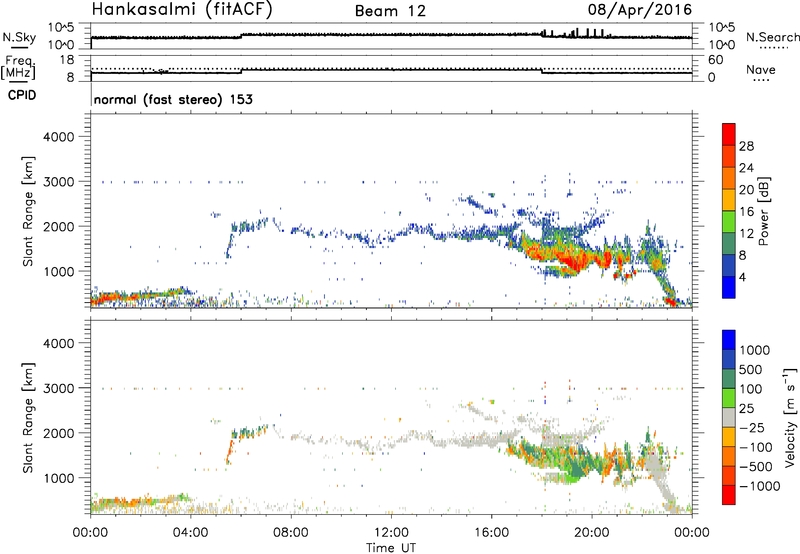
Task: Click the '-1000' tick on Velocity colorbar
Action: pyautogui.click(x=760, y=486)
